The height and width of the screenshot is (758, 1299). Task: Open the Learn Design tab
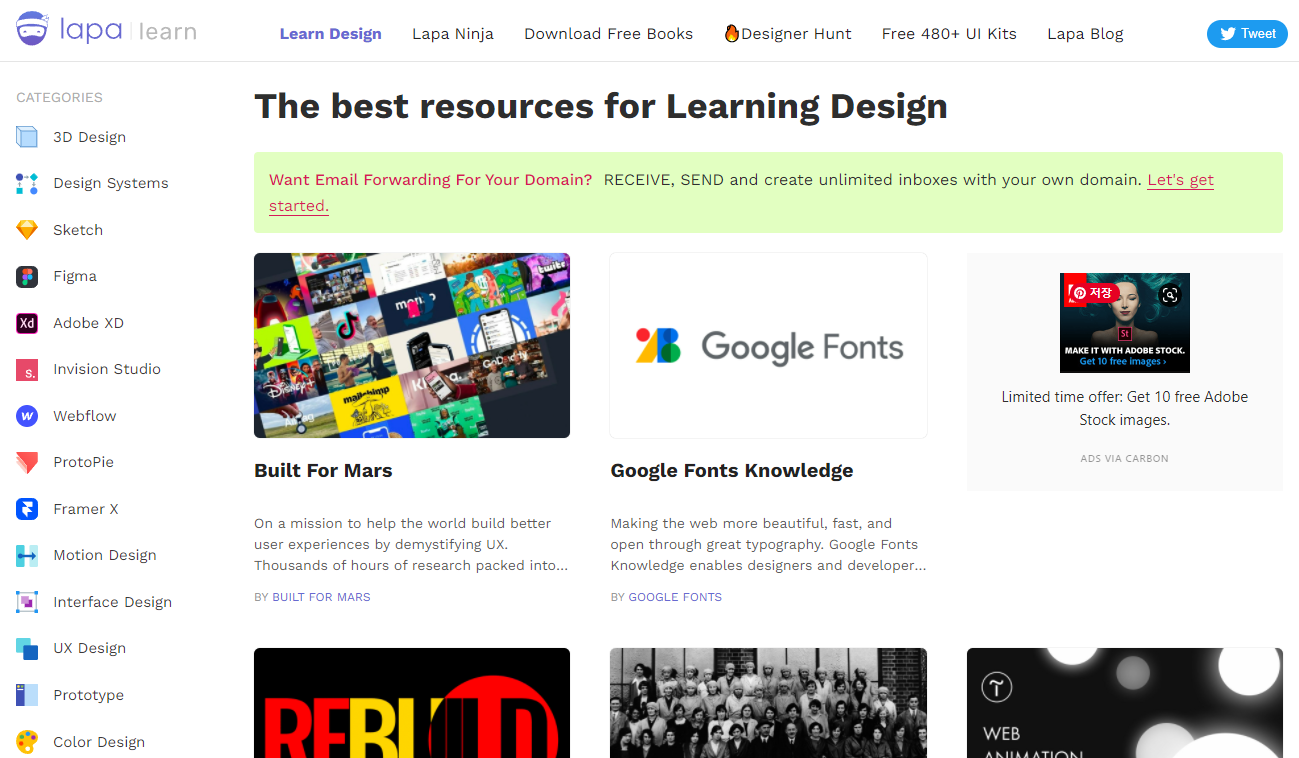[x=330, y=34]
